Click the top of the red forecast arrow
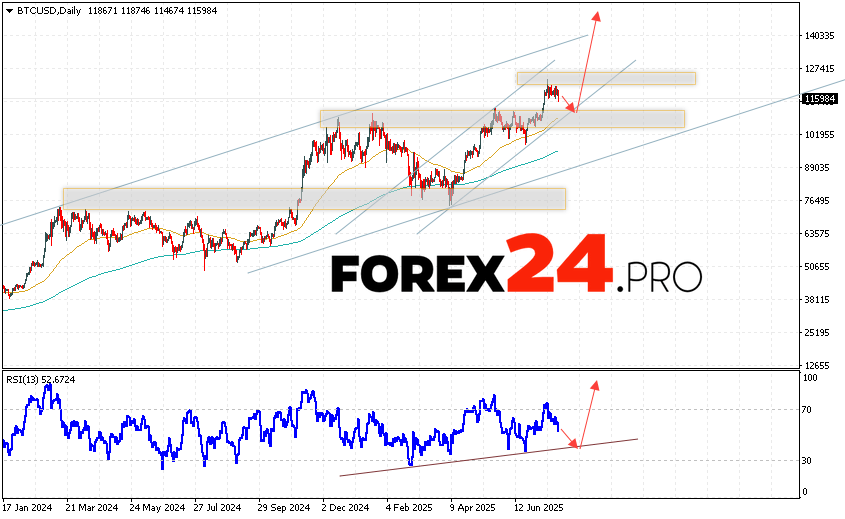This screenshot has width=845, height=519. [x=596, y=15]
